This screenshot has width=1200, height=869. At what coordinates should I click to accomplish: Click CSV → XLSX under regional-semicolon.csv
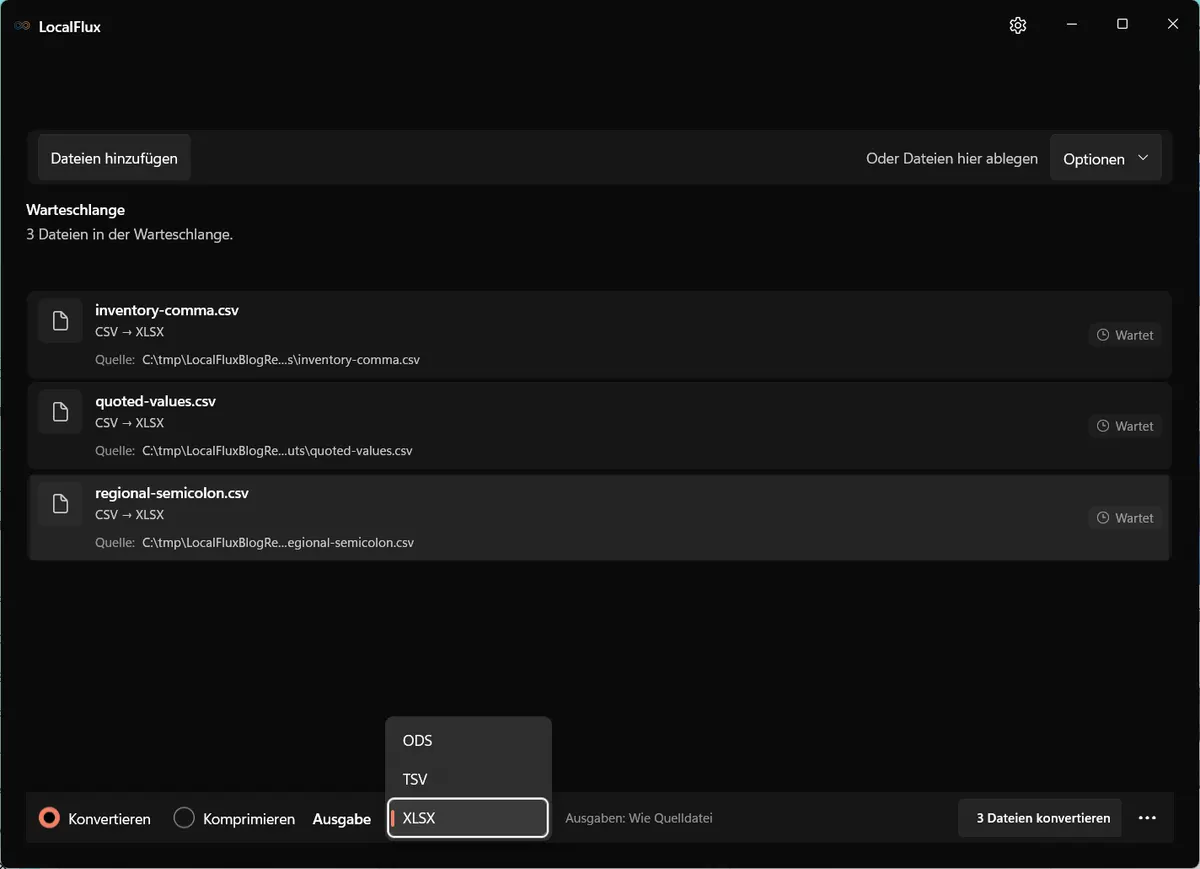130,515
